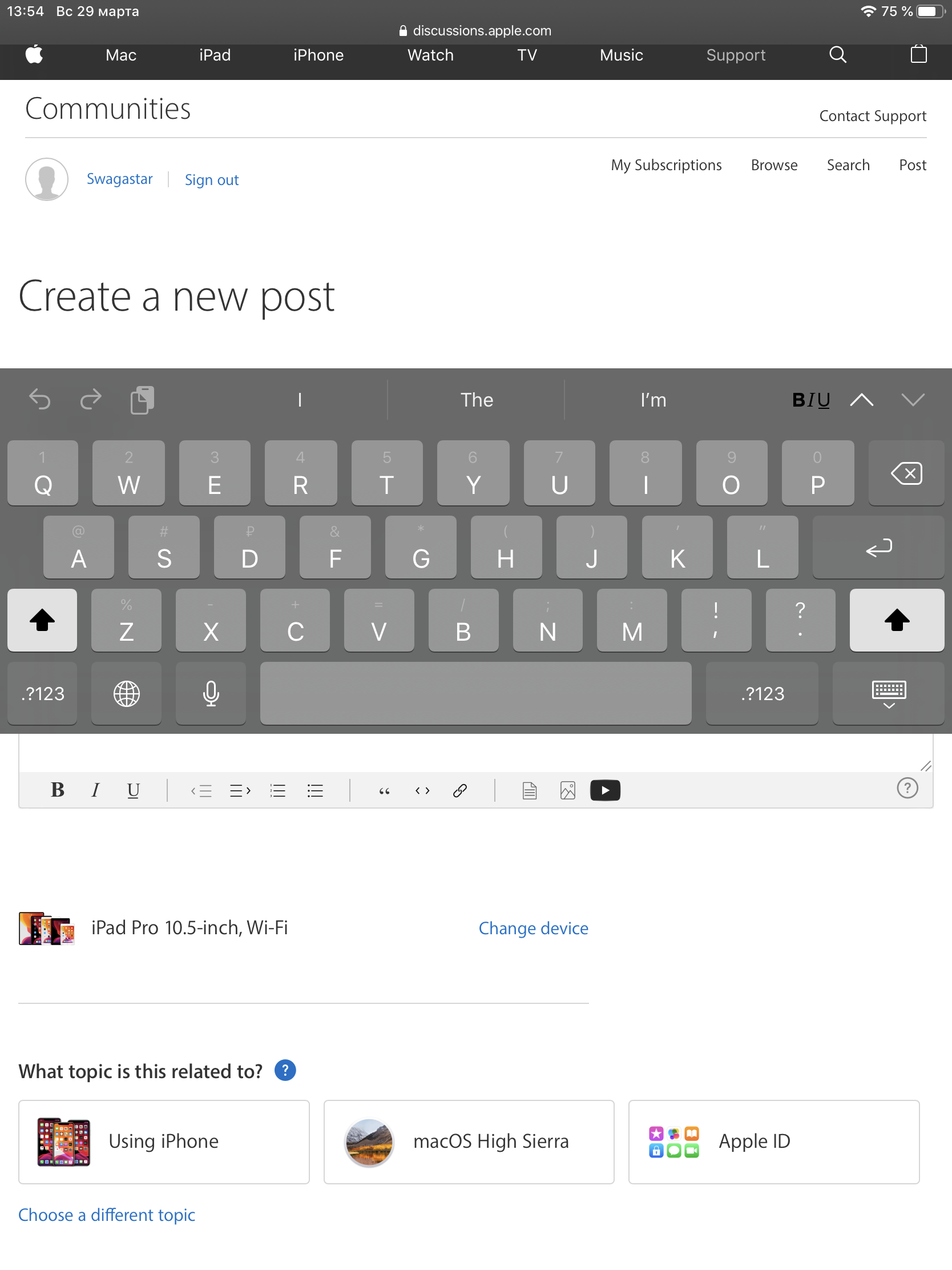Open Music in the Apple navigation bar

coord(621,55)
